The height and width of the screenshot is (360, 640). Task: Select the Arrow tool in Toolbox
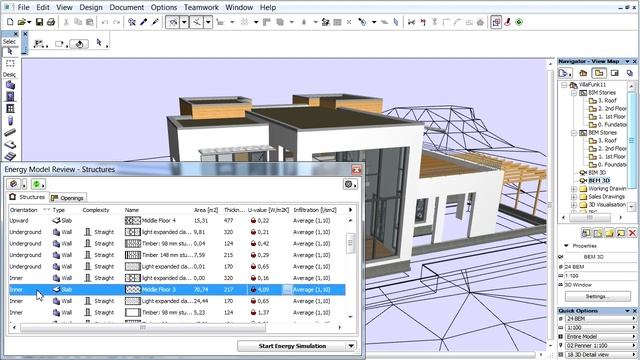click(x=10, y=52)
